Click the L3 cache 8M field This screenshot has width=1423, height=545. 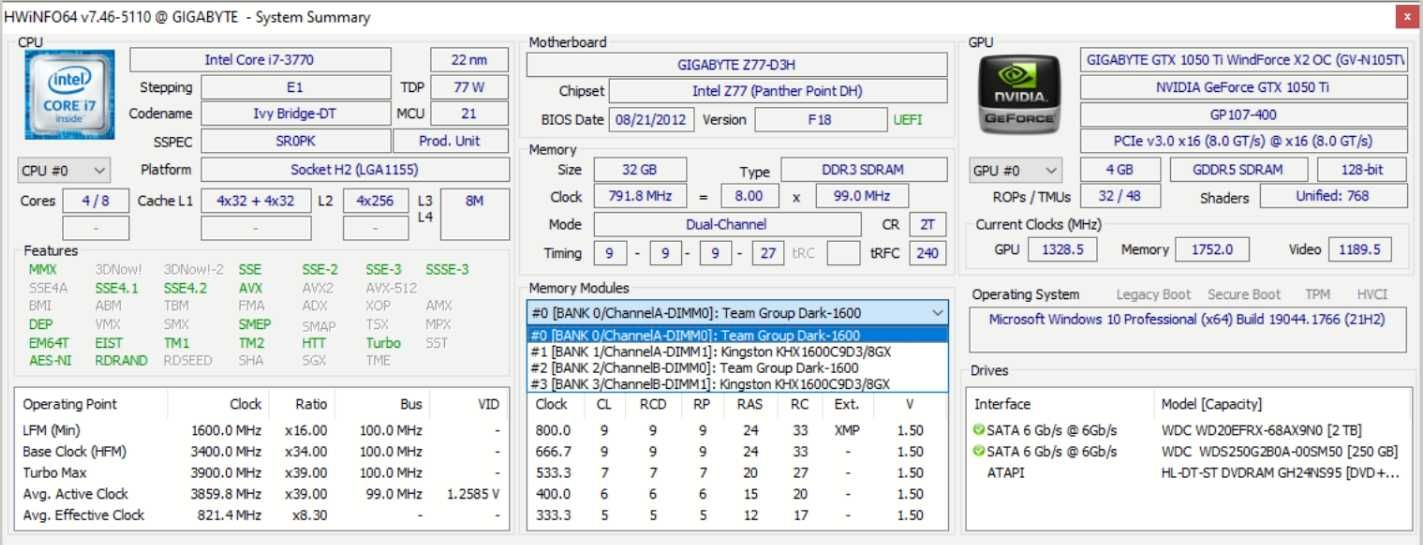474,214
